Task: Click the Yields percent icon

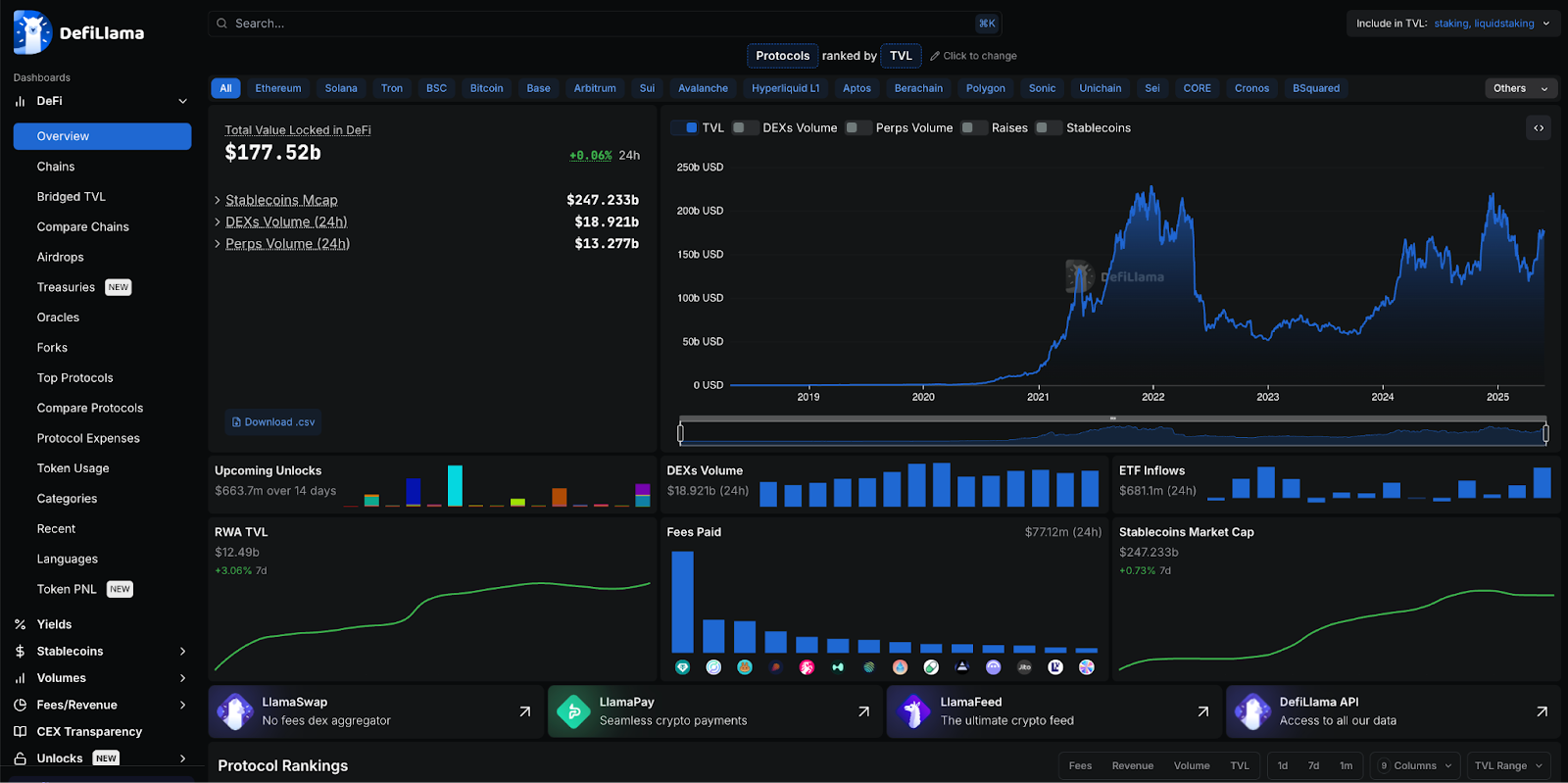Action: (20, 624)
